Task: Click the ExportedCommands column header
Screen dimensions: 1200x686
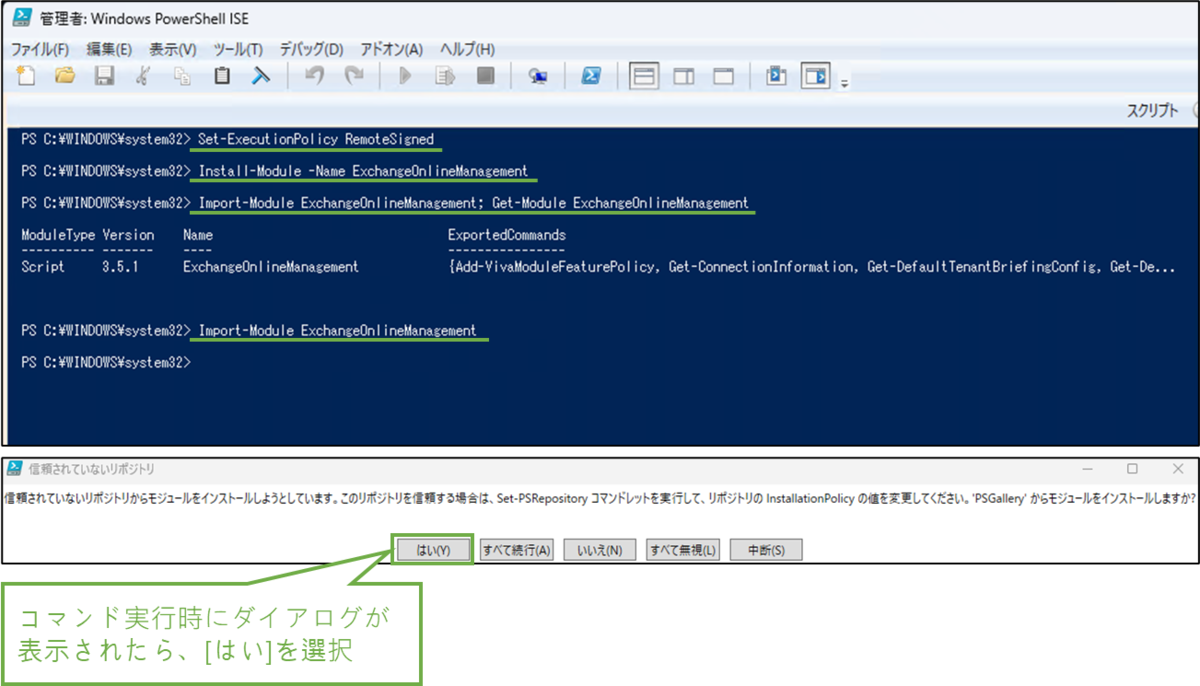Action: tap(507, 235)
